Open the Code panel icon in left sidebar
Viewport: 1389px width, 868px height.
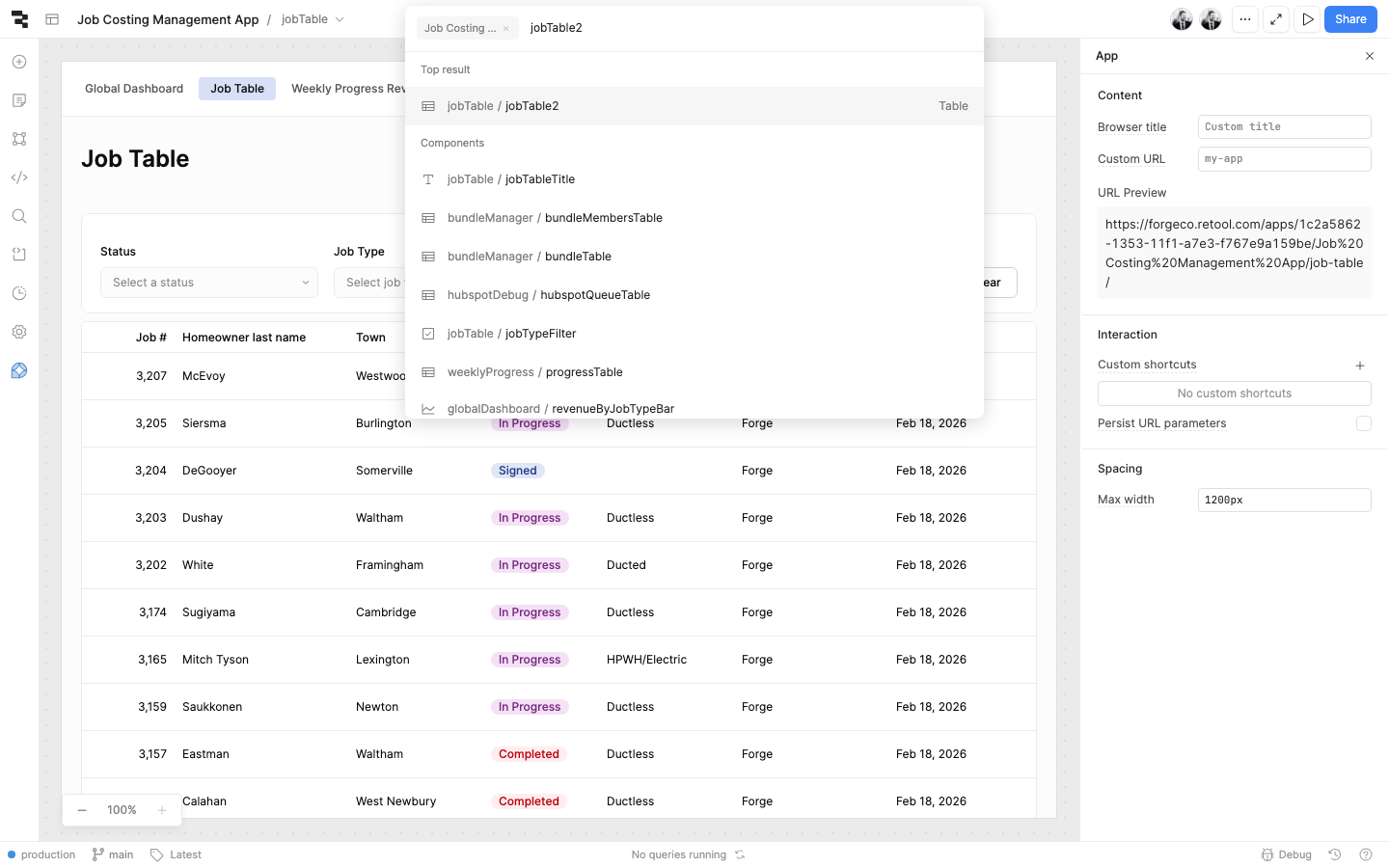[19, 177]
